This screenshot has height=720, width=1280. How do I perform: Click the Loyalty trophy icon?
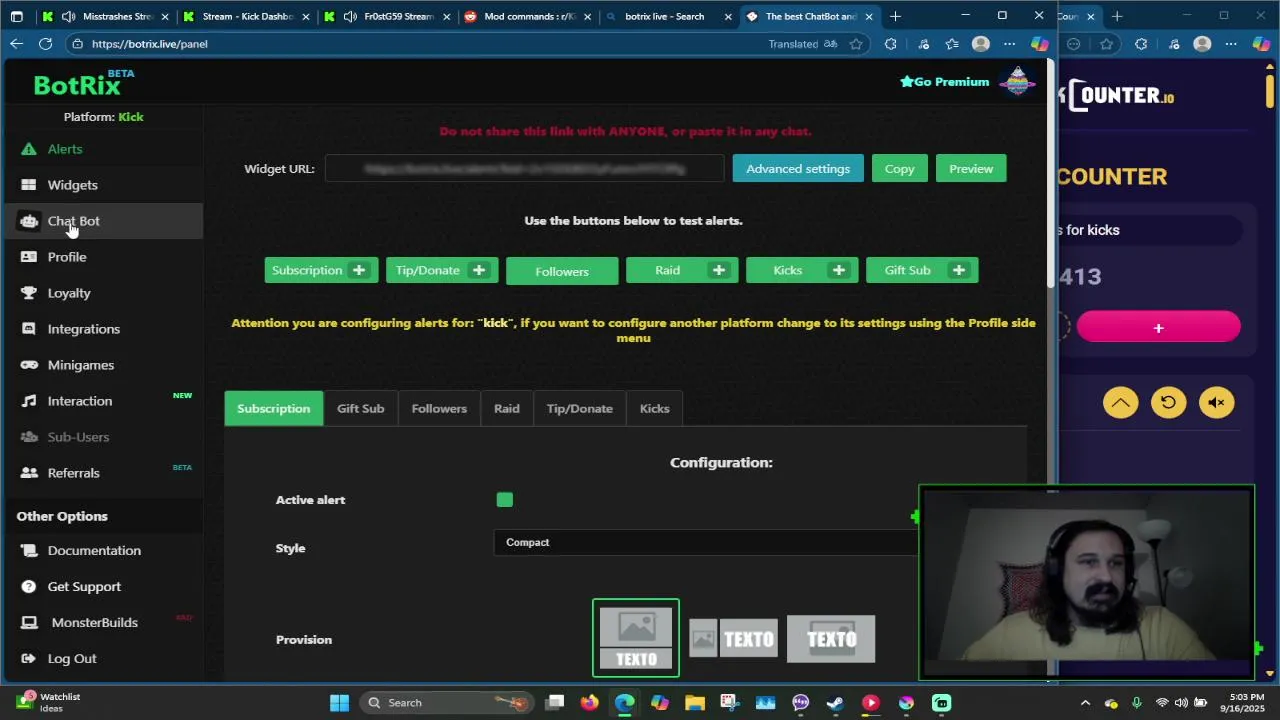click(x=28, y=293)
